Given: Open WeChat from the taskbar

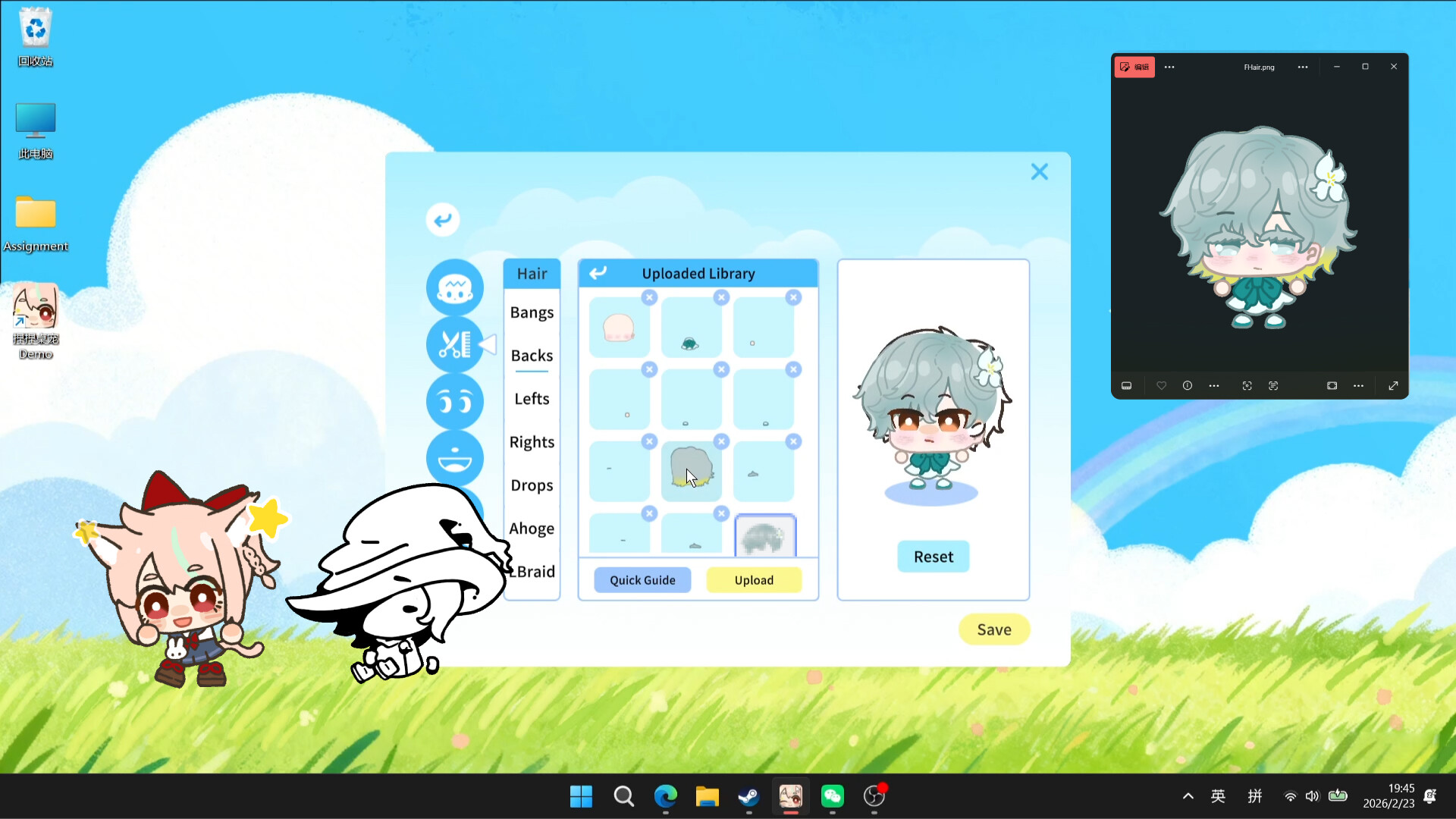Looking at the screenshot, I should [x=833, y=797].
